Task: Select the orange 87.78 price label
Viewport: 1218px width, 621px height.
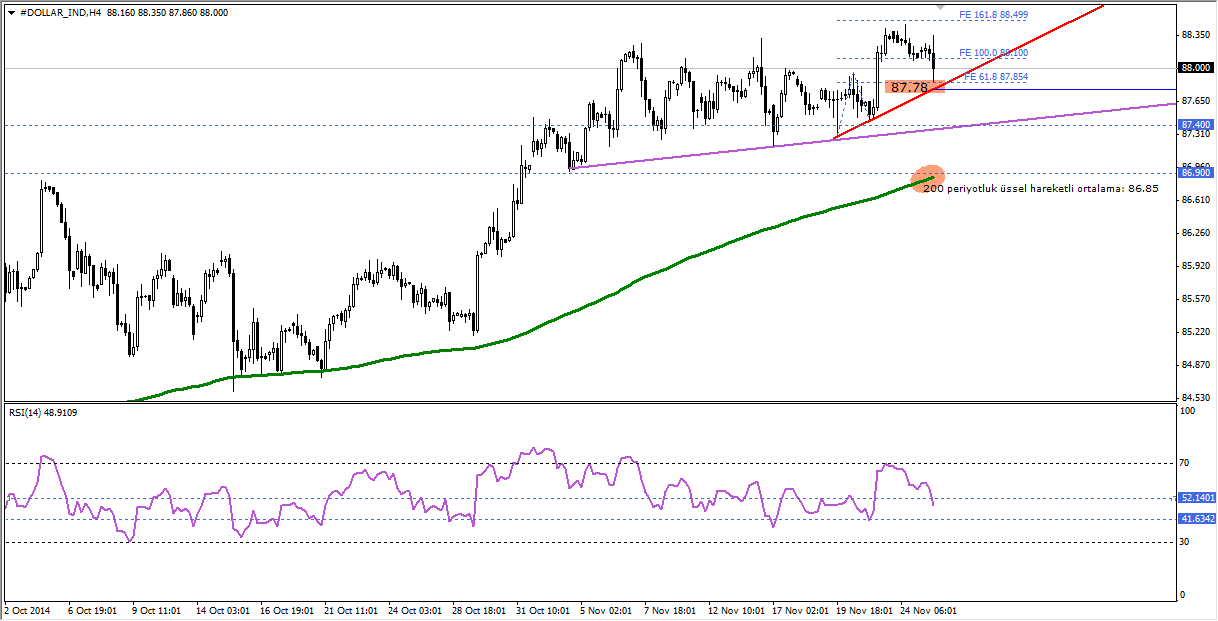Action: (910, 88)
